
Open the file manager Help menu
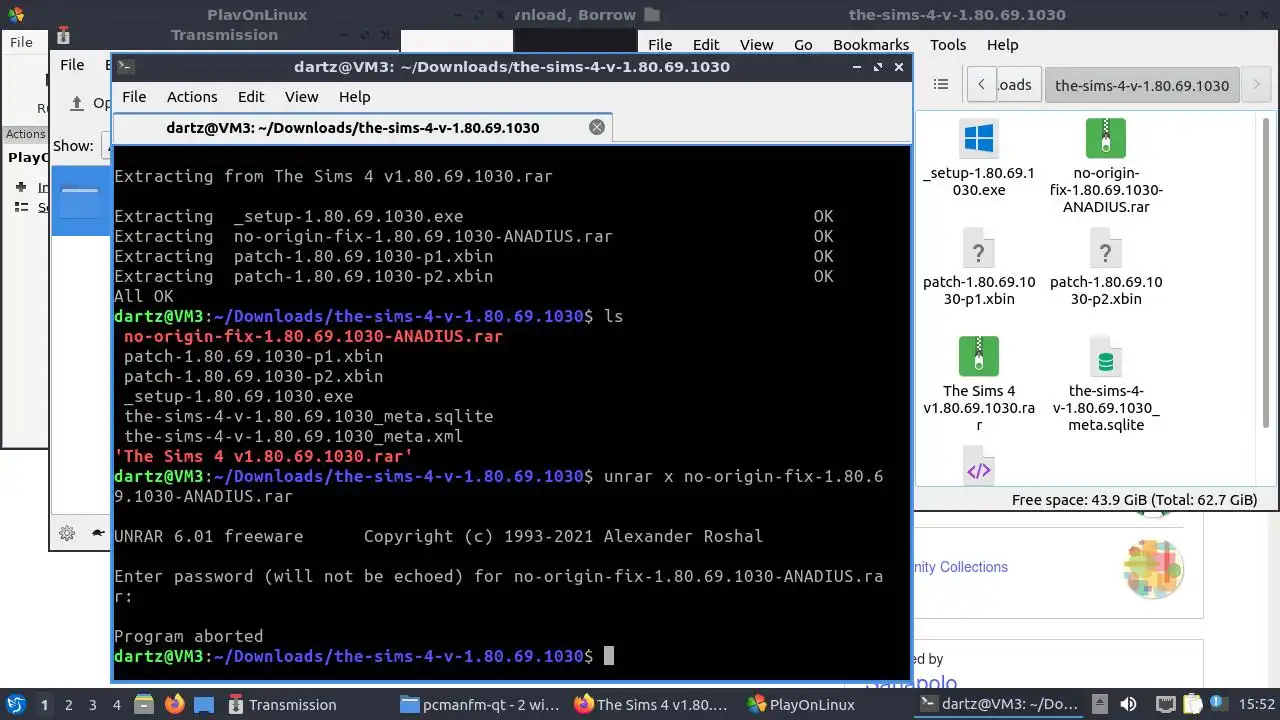click(1002, 45)
